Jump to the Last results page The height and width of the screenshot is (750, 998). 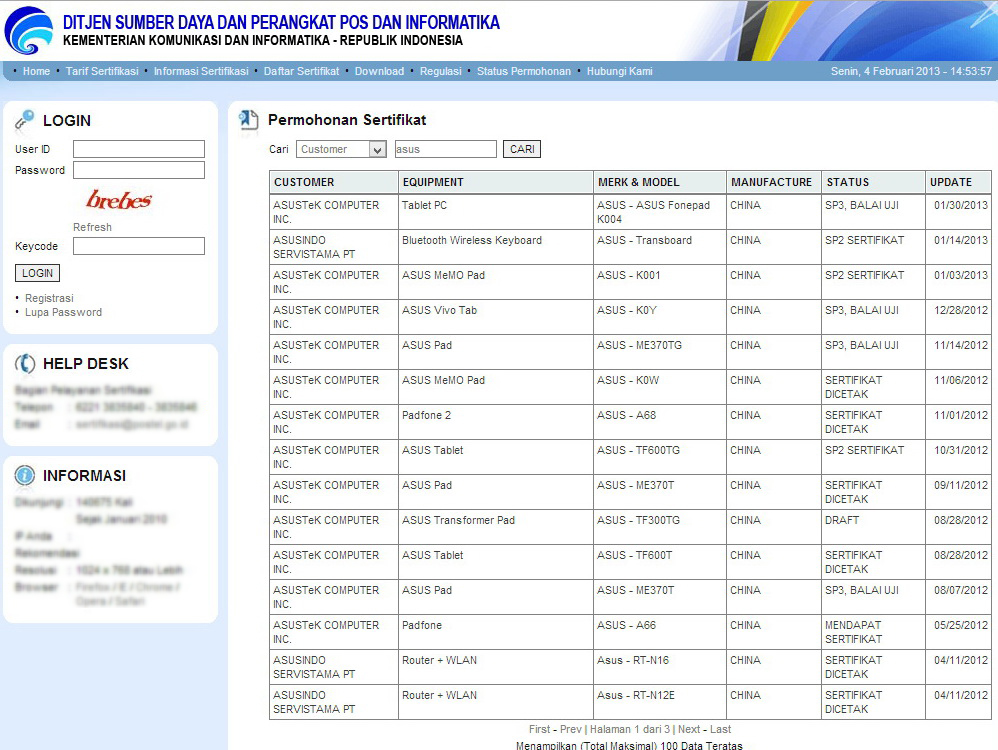tap(720, 729)
